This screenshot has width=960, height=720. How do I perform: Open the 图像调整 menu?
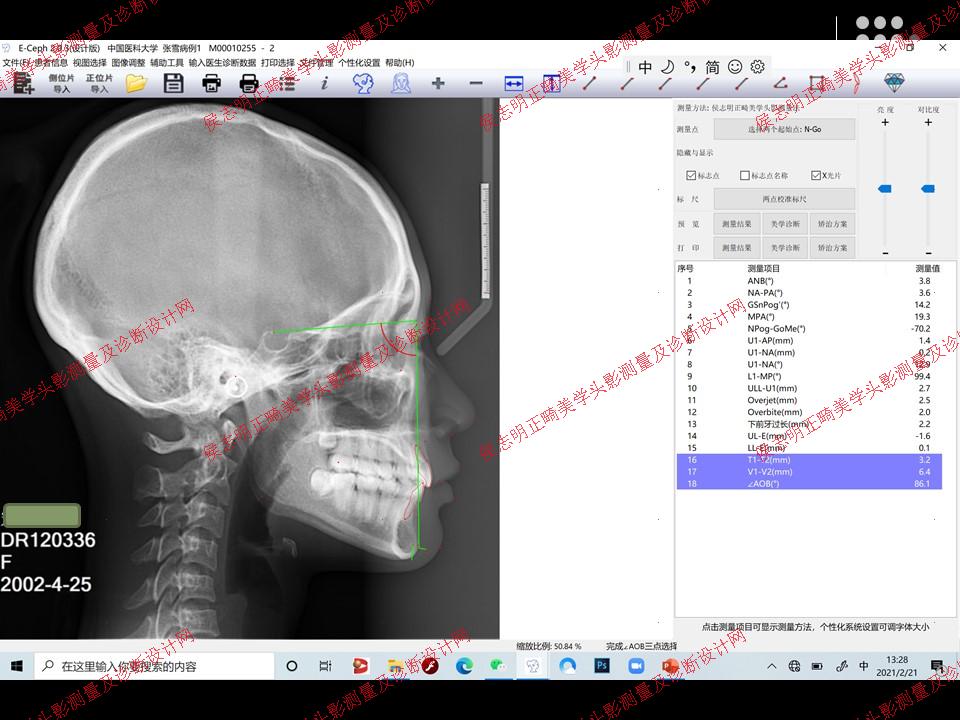coord(128,62)
